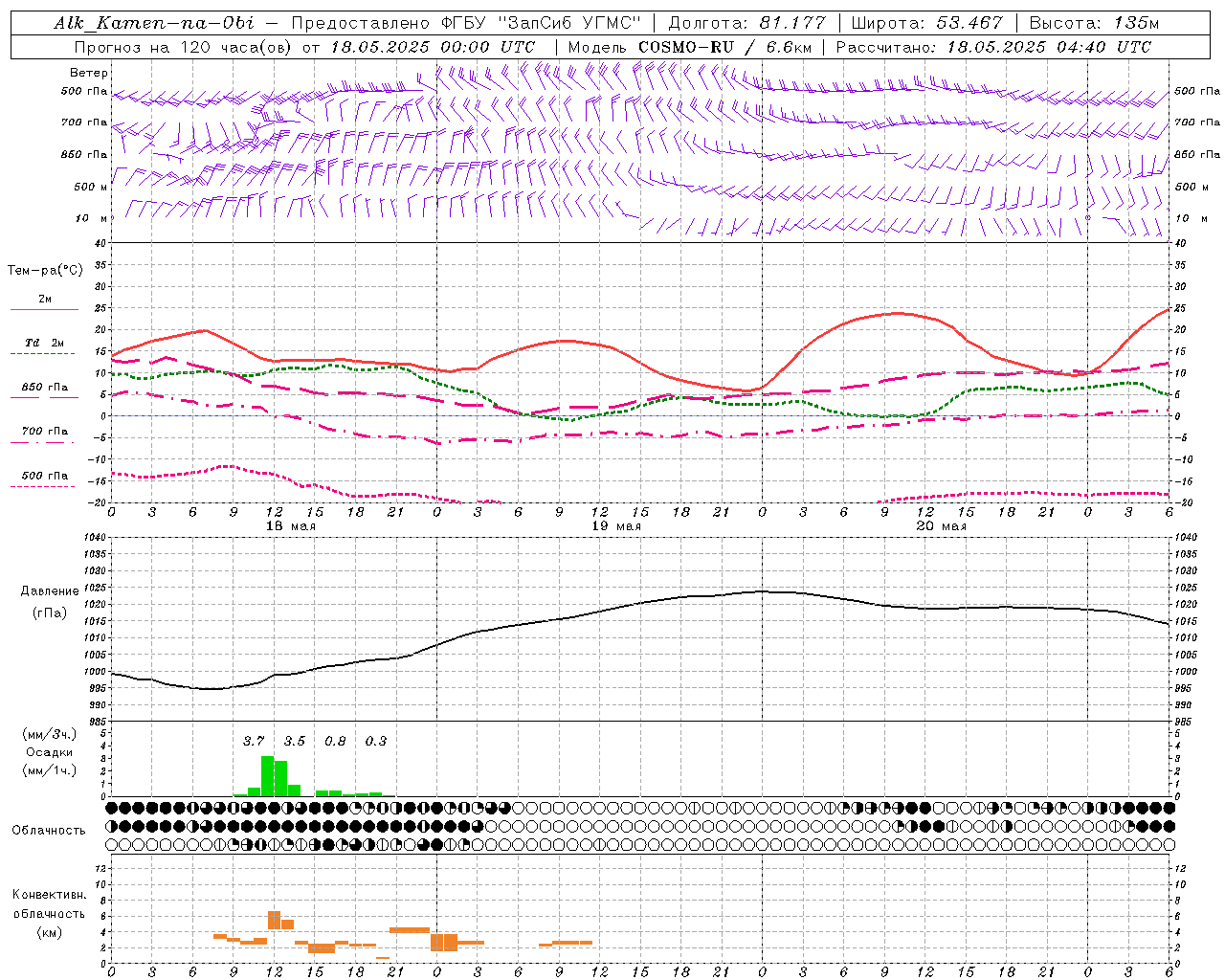Select the Долгота: 81.177 value
The width and height of the screenshot is (1225, 980).
click(x=746, y=23)
